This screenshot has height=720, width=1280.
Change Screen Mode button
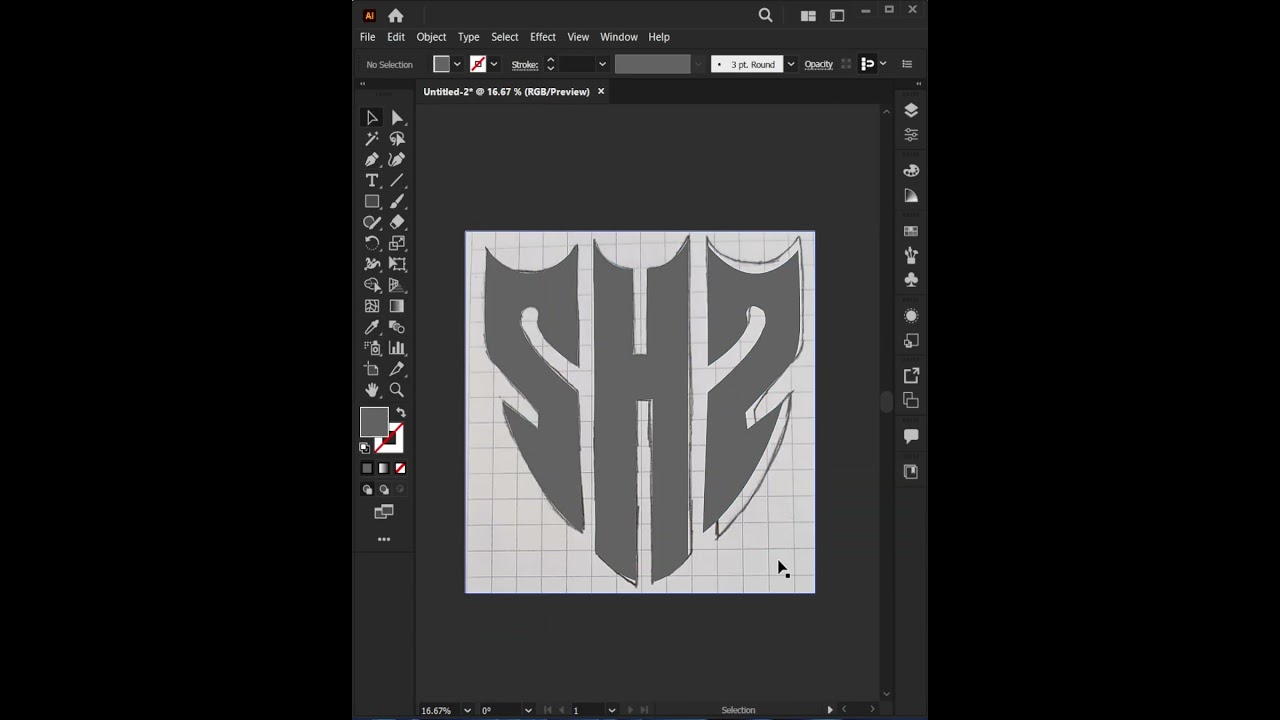pos(384,512)
